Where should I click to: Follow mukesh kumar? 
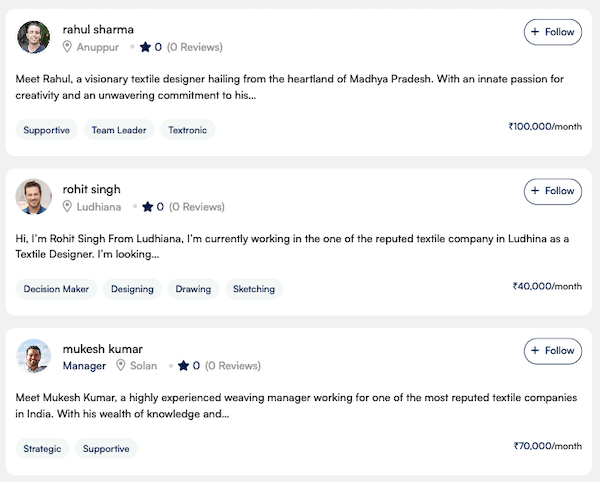[x=552, y=351]
